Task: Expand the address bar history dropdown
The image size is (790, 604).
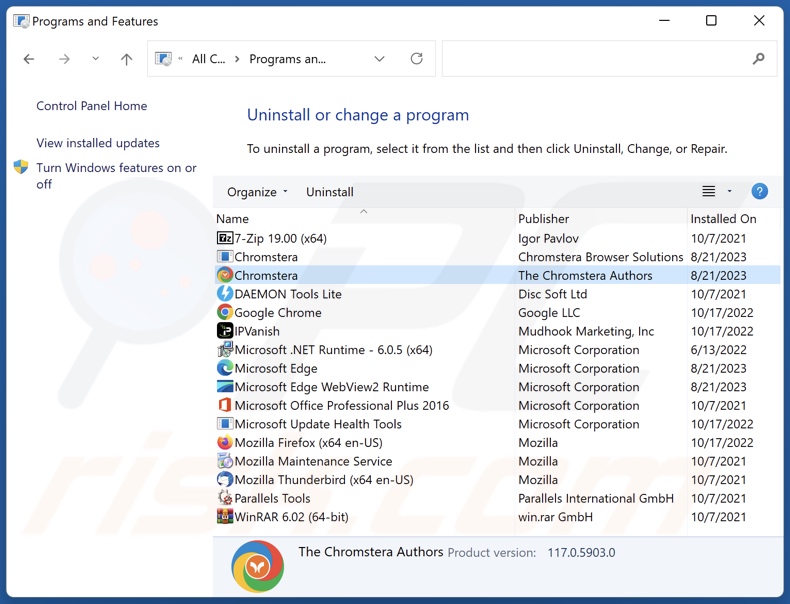Action: click(379, 59)
